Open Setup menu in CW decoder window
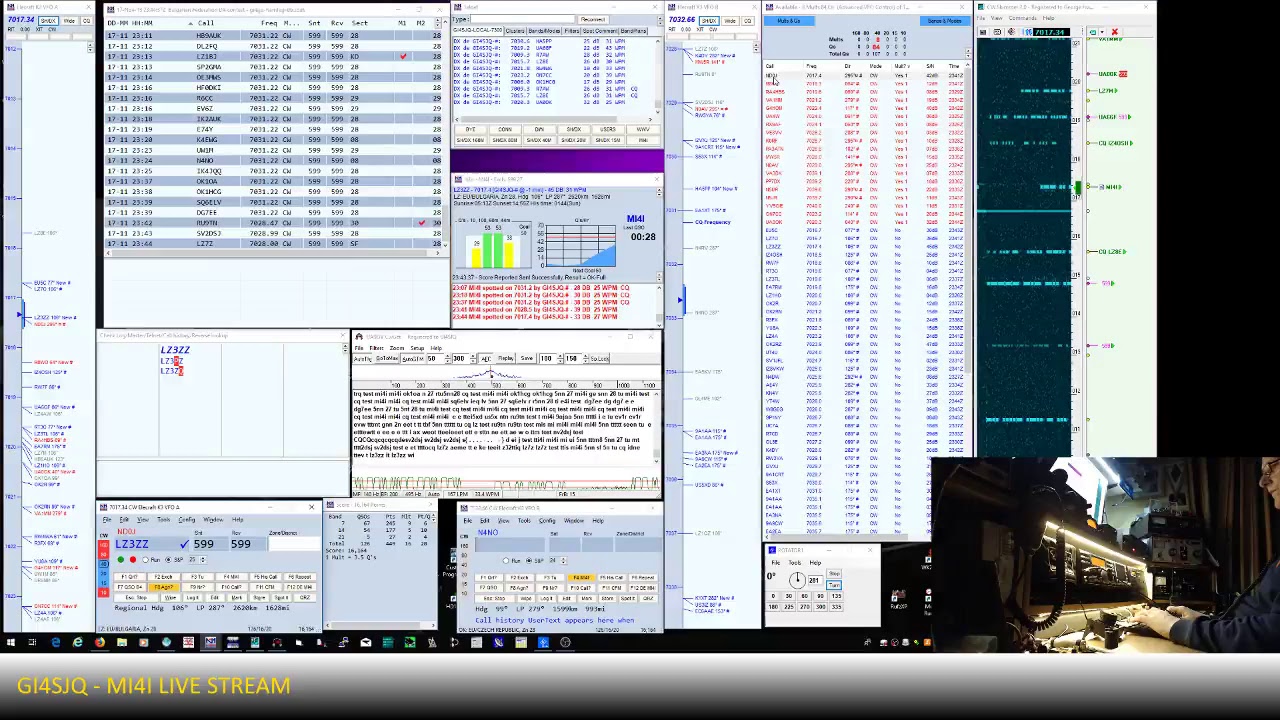The image size is (1280, 720). (x=417, y=348)
